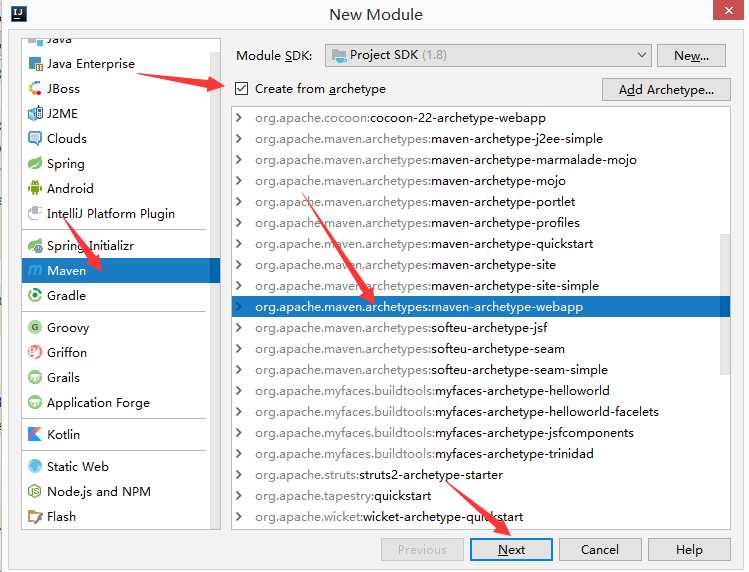Screen dimensions: 749x572
Task: Expand maven-archetype-marmalade-mojo node
Action: pos(239,160)
